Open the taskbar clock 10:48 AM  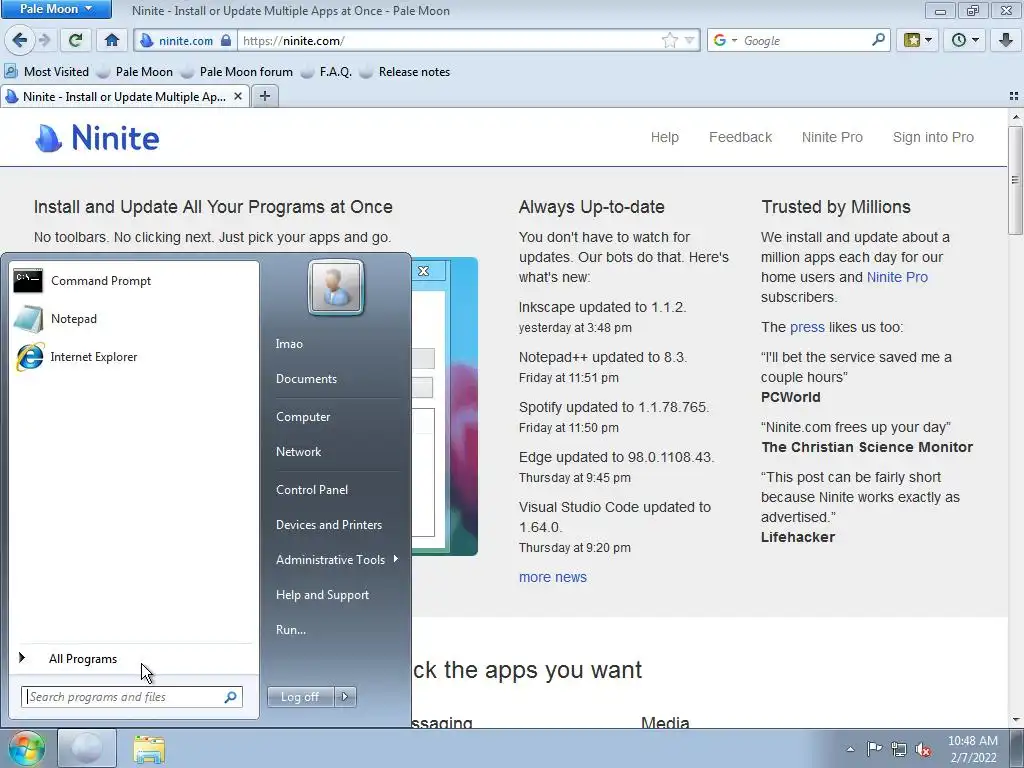[x=972, y=749]
